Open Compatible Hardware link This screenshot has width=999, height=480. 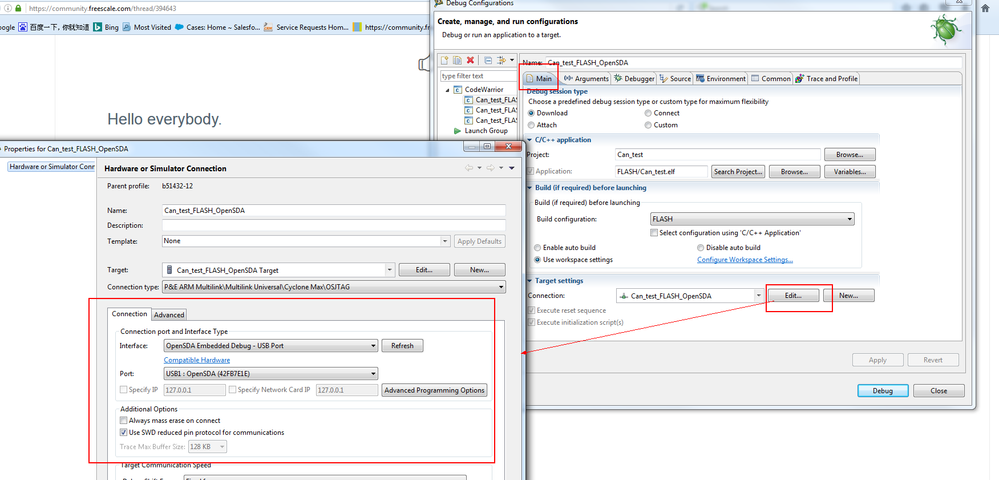(x=197, y=360)
